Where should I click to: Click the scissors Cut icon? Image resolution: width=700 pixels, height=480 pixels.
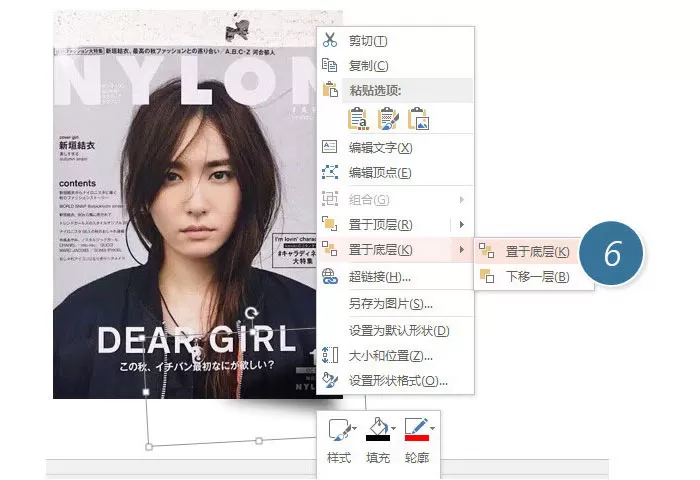[330, 40]
